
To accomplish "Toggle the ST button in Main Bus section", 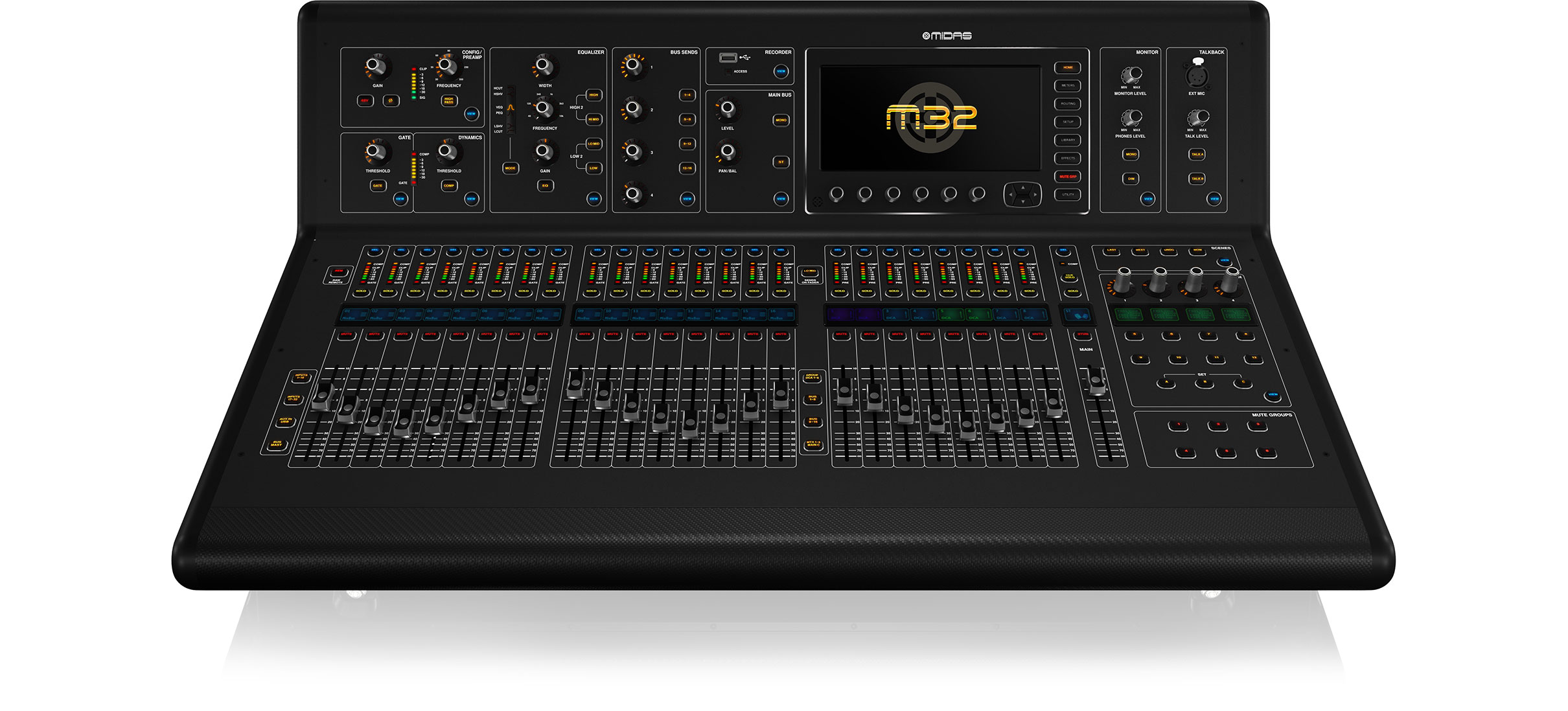I will point(781,163).
